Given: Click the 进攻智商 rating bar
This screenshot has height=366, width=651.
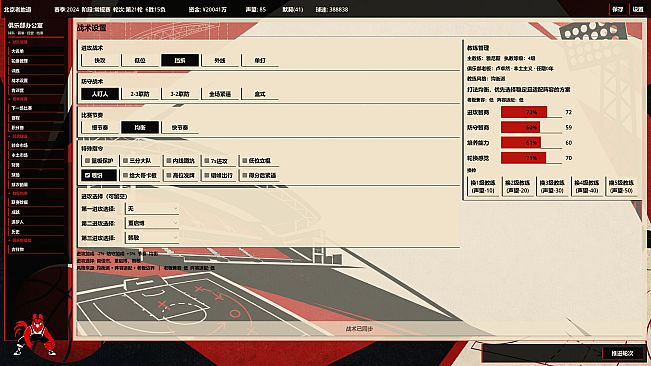Looking at the screenshot, I should tap(531, 112).
